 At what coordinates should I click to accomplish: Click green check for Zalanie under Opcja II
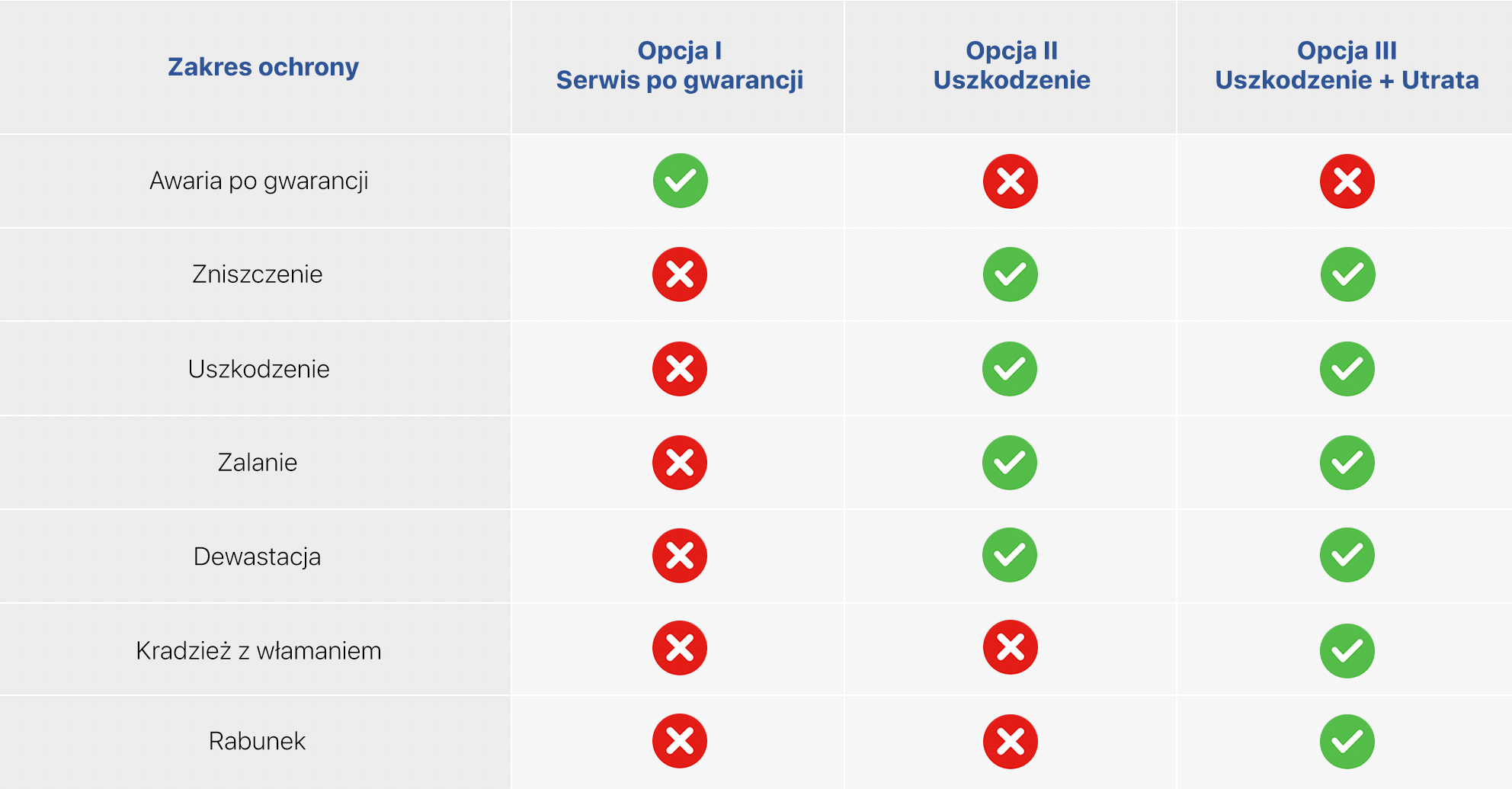1010,463
